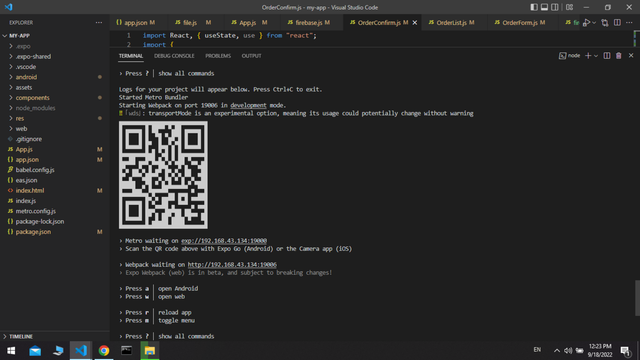The height and width of the screenshot is (360, 640).
Task: Open babel.config.js file
Action: (x=55, y=170)
